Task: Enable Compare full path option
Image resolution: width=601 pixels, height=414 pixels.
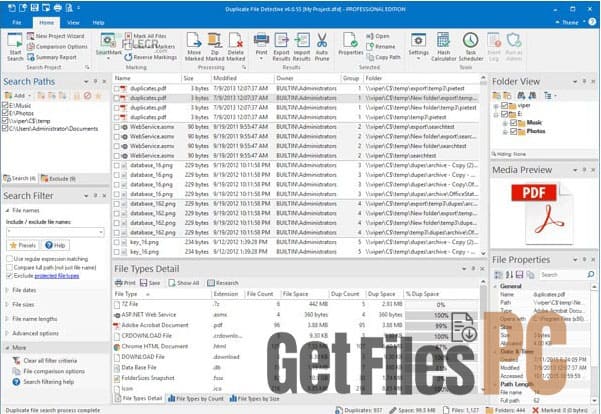Action: 10,267
